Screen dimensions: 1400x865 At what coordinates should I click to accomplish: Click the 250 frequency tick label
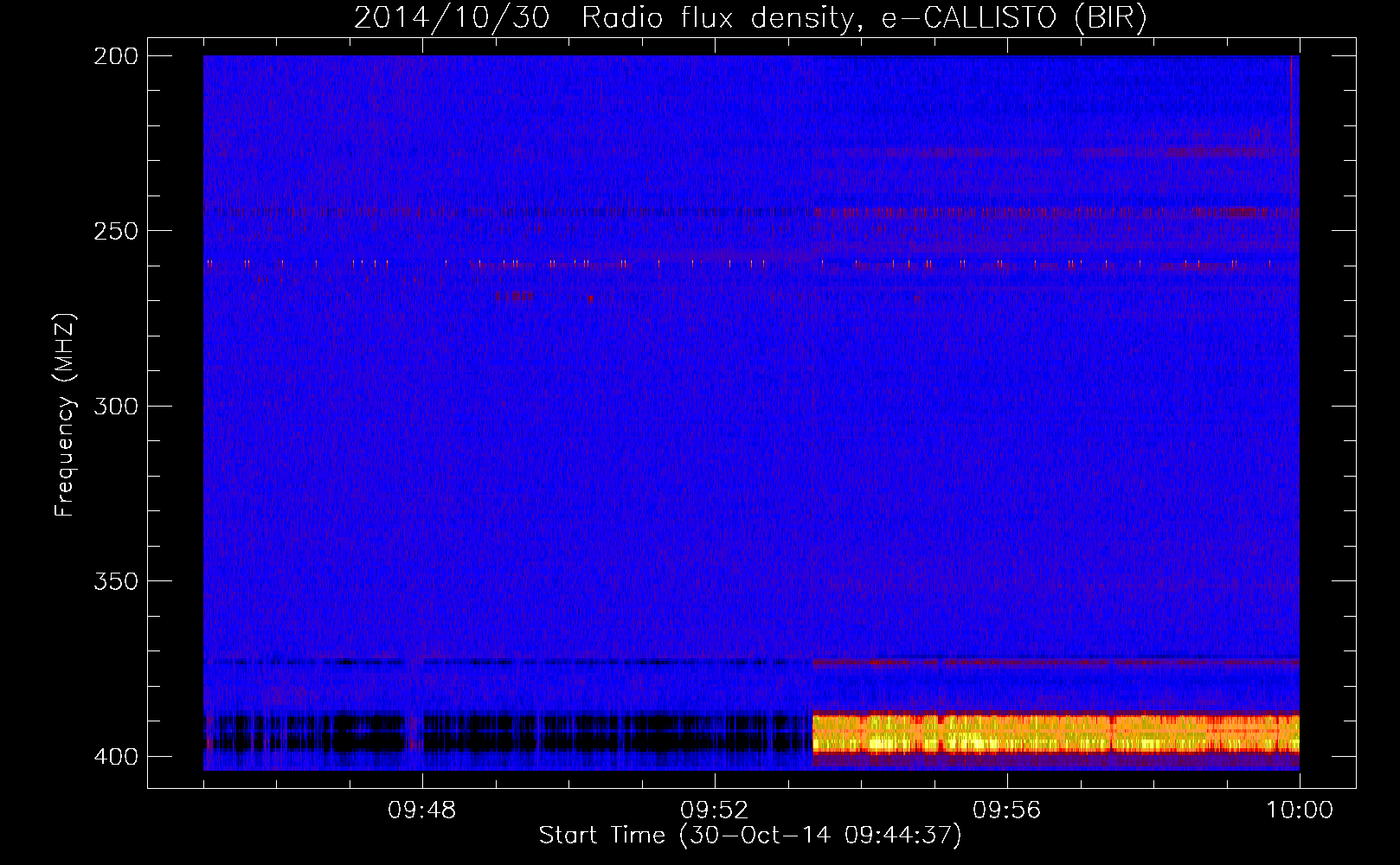[116, 231]
